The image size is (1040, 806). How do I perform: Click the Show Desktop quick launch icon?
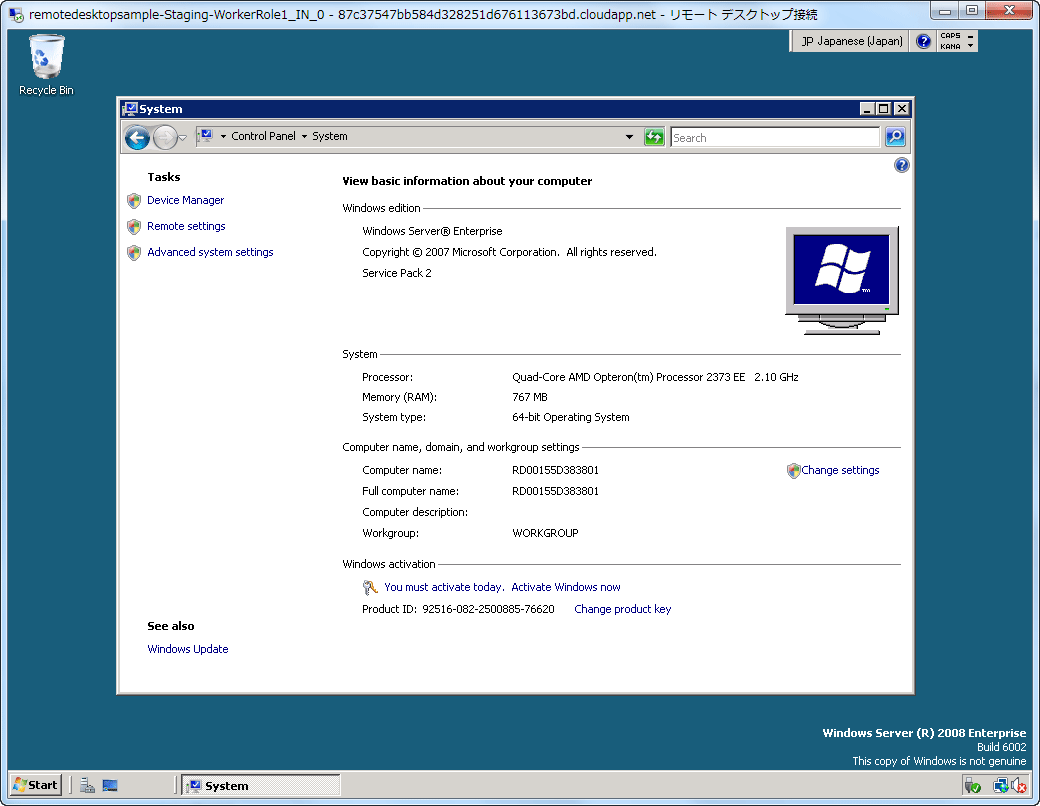[110, 785]
